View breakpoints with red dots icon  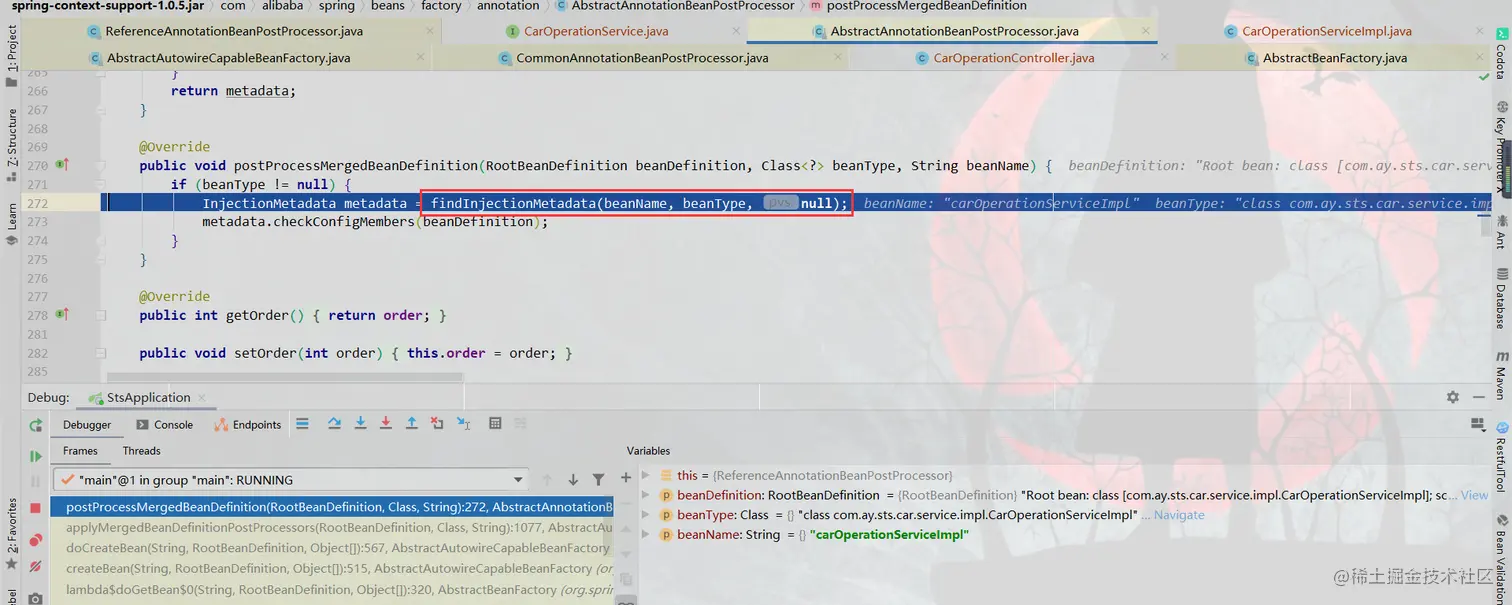[36, 540]
